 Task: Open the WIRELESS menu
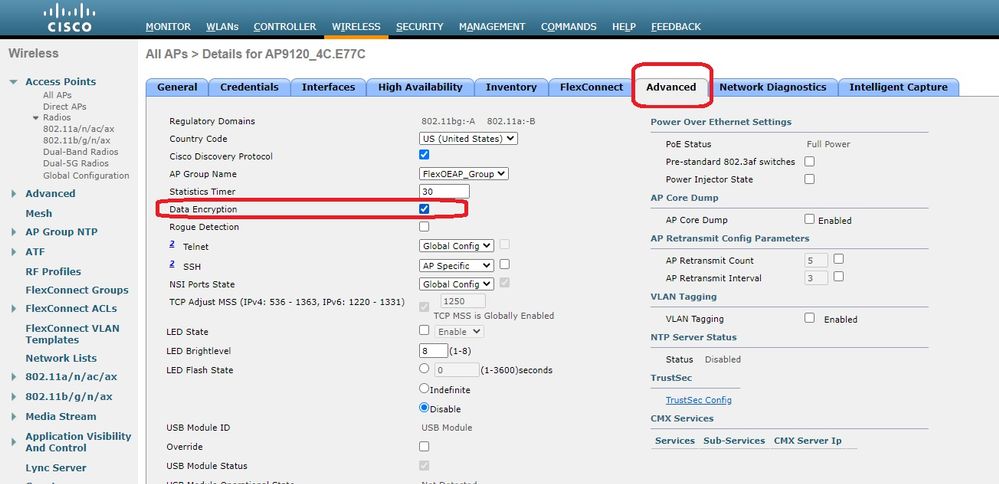coord(356,27)
